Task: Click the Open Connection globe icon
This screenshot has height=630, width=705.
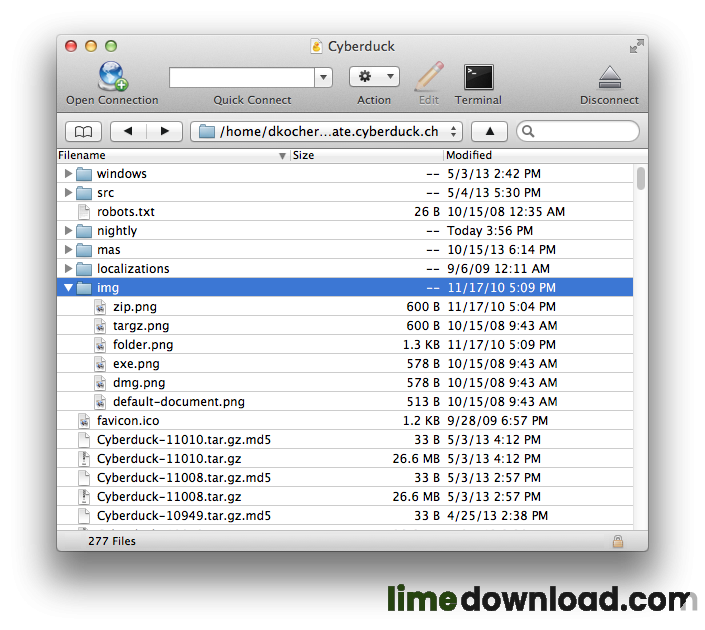Action: coord(112,77)
